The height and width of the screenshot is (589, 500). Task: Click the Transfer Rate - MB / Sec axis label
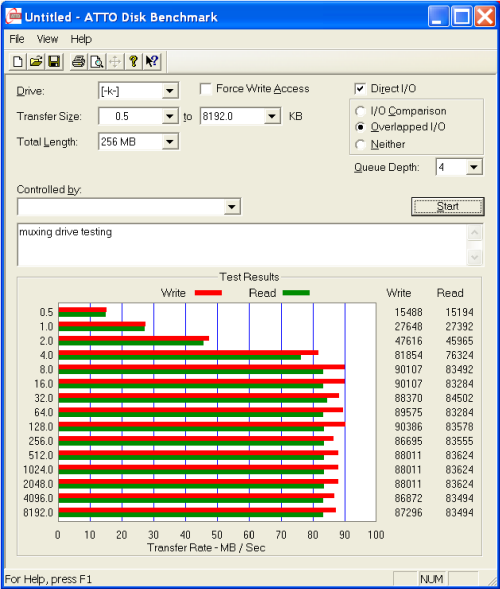point(206,548)
